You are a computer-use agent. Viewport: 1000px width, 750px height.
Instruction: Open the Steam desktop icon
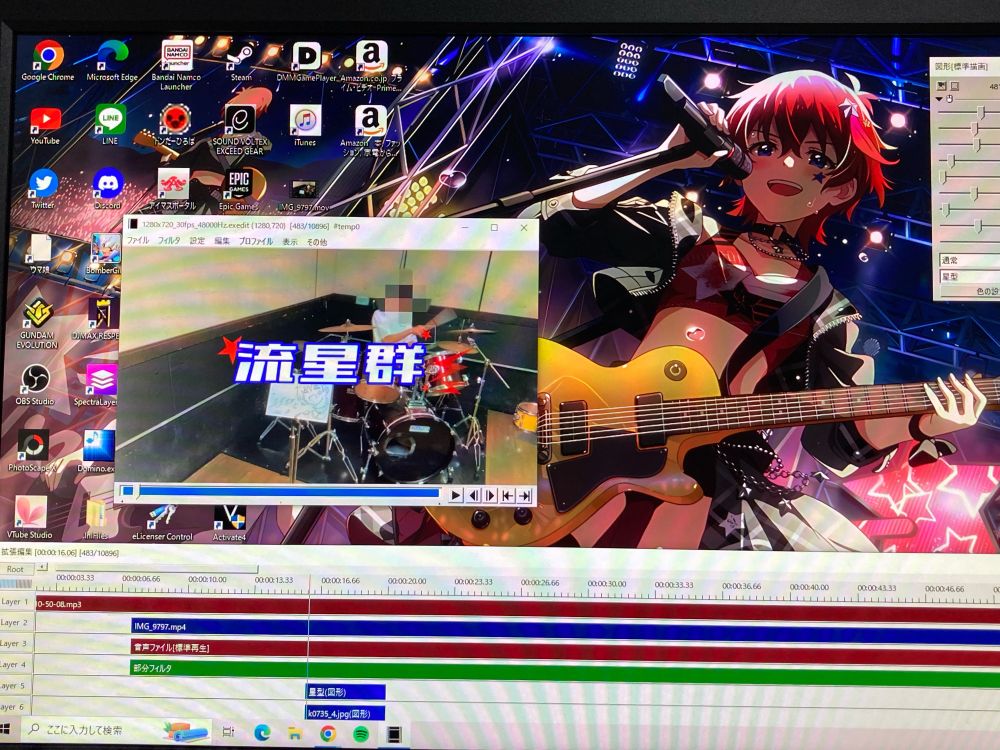click(241, 62)
